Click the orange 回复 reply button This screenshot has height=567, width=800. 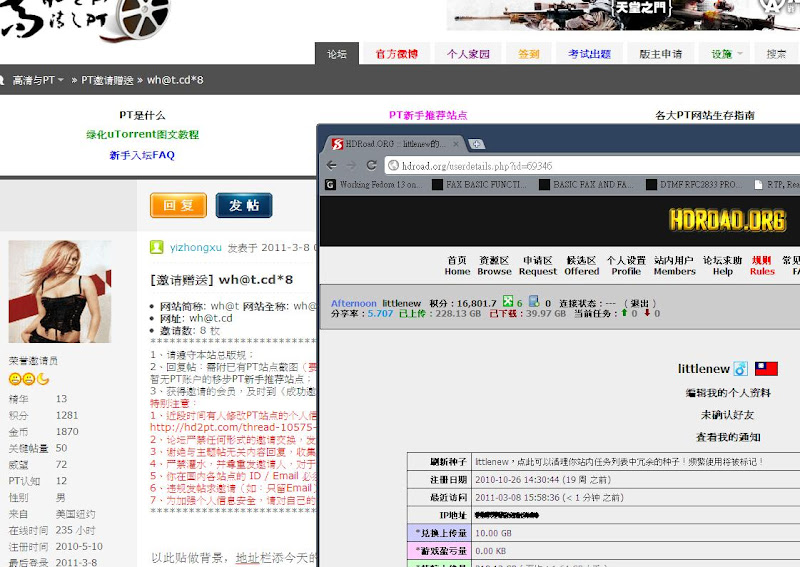point(178,205)
